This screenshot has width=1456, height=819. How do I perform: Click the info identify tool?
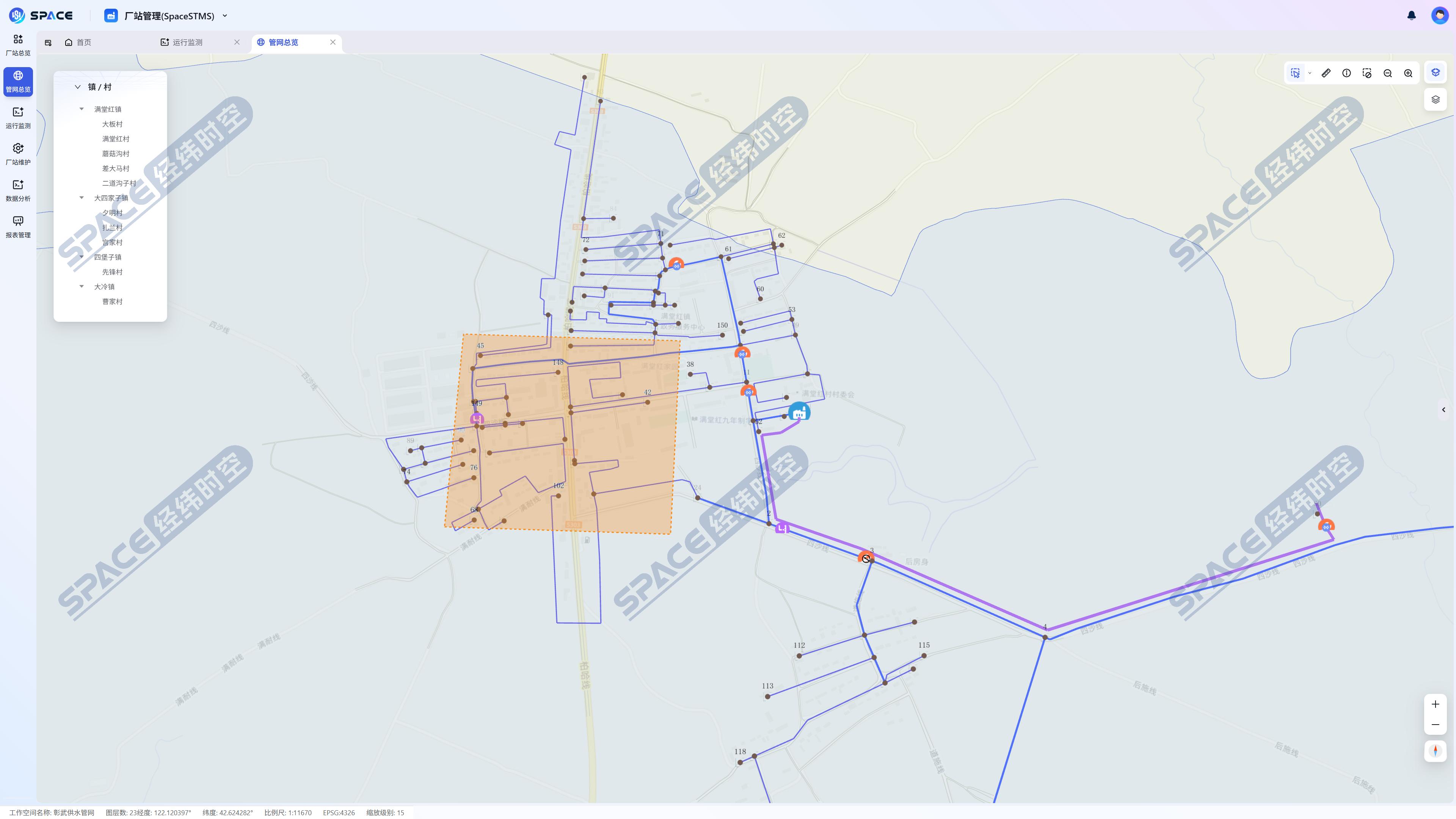pyautogui.click(x=1346, y=73)
